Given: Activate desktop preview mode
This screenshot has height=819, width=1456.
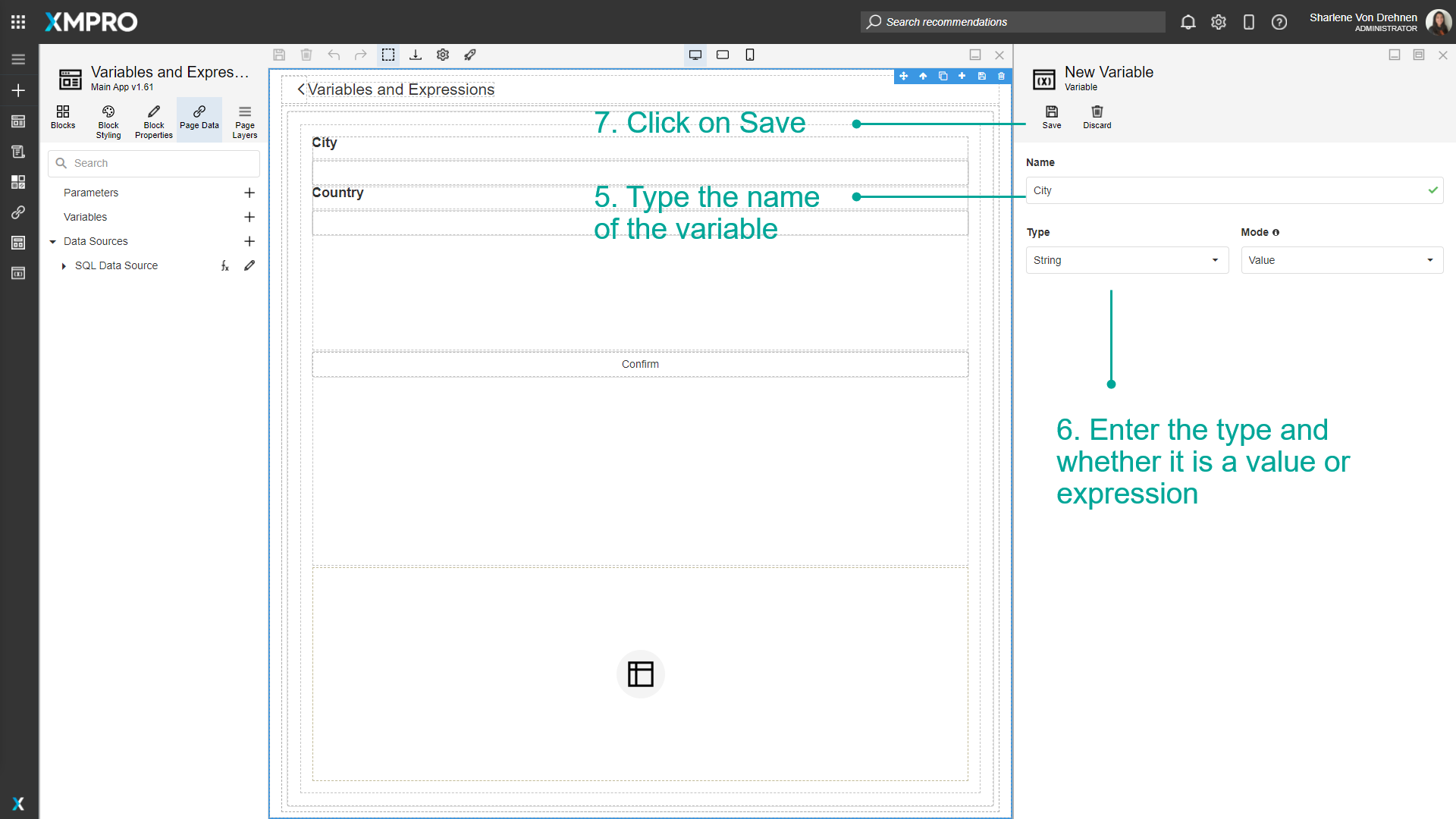Looking at the screenshot, I should pos(695,55).
